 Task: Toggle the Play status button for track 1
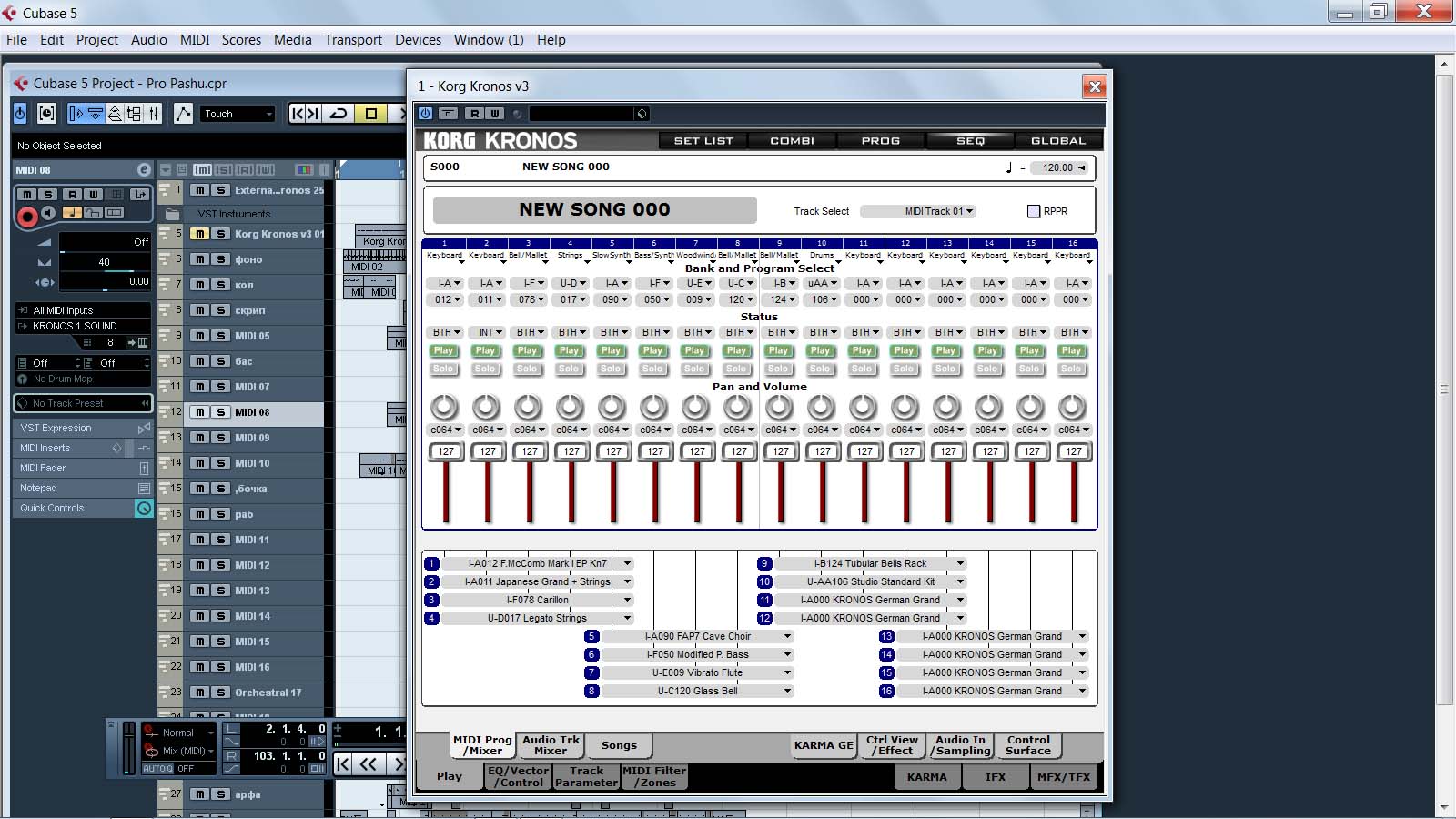(443, 350)
